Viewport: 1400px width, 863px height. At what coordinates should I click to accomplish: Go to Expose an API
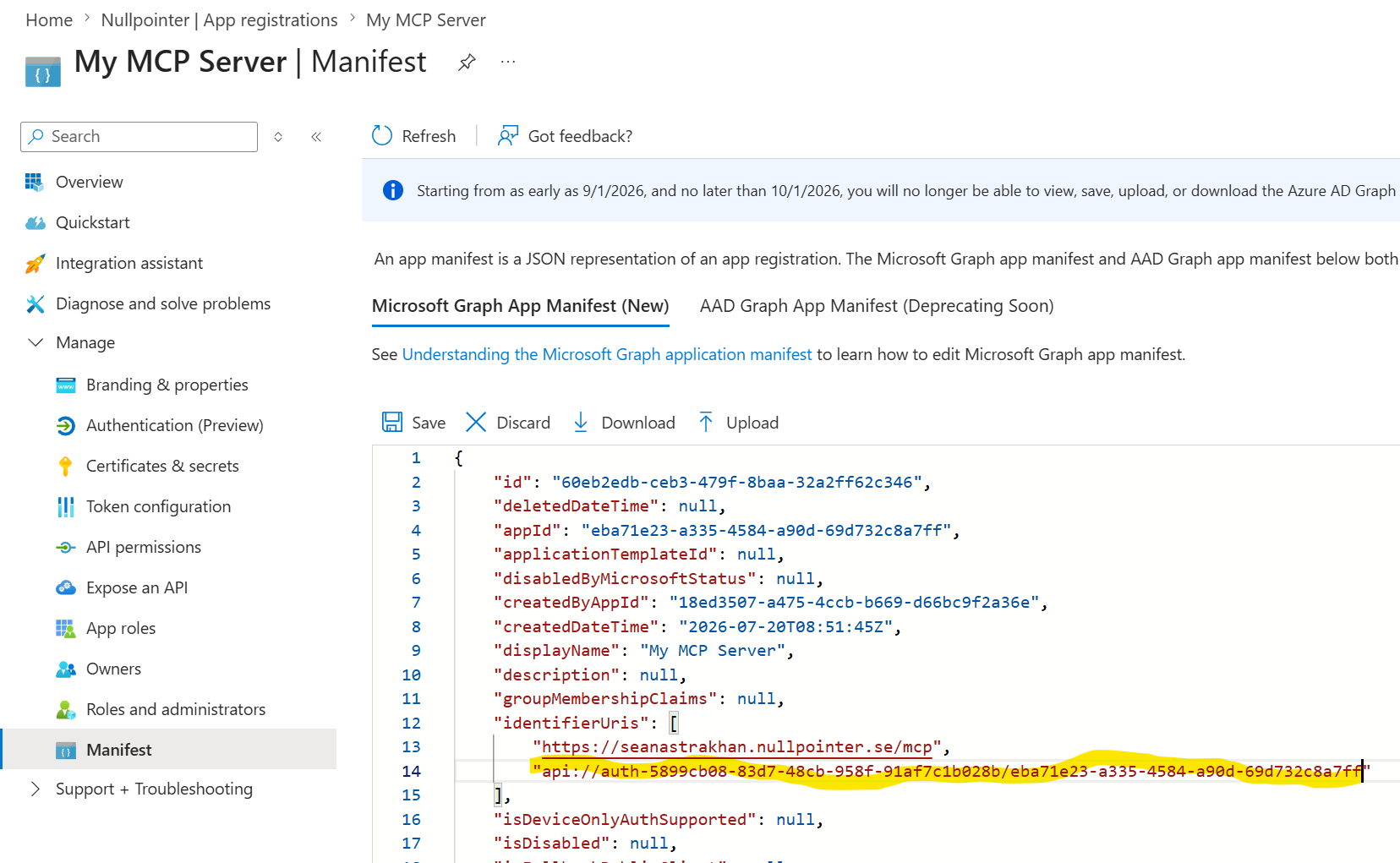coord(137,587)
